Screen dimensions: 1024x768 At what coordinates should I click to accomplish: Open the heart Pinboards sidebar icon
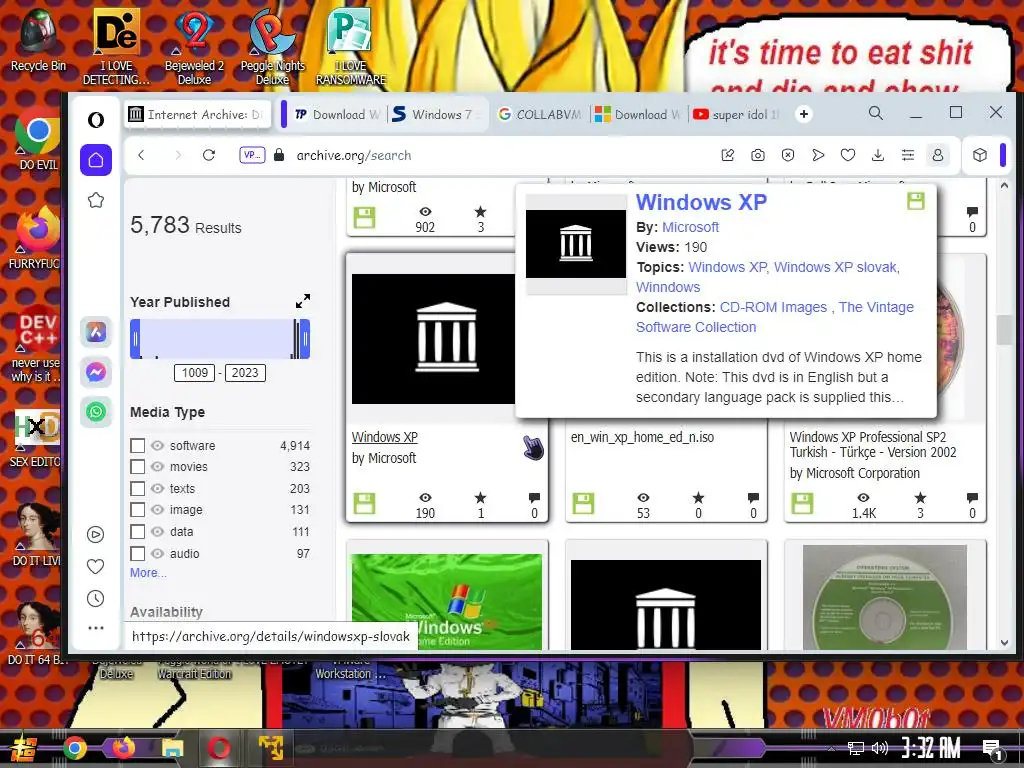[x=95, y=567]
